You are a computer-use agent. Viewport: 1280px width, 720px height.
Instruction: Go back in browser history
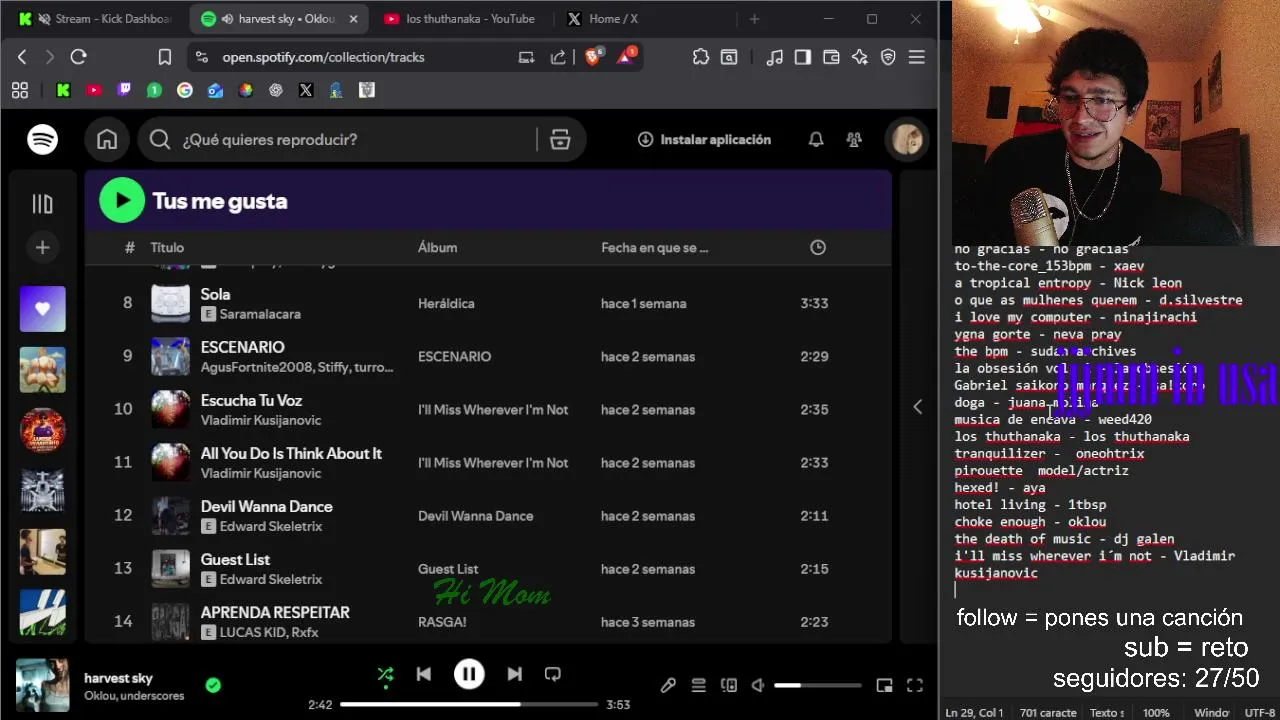pyautogui.click(x=22, y=57)
